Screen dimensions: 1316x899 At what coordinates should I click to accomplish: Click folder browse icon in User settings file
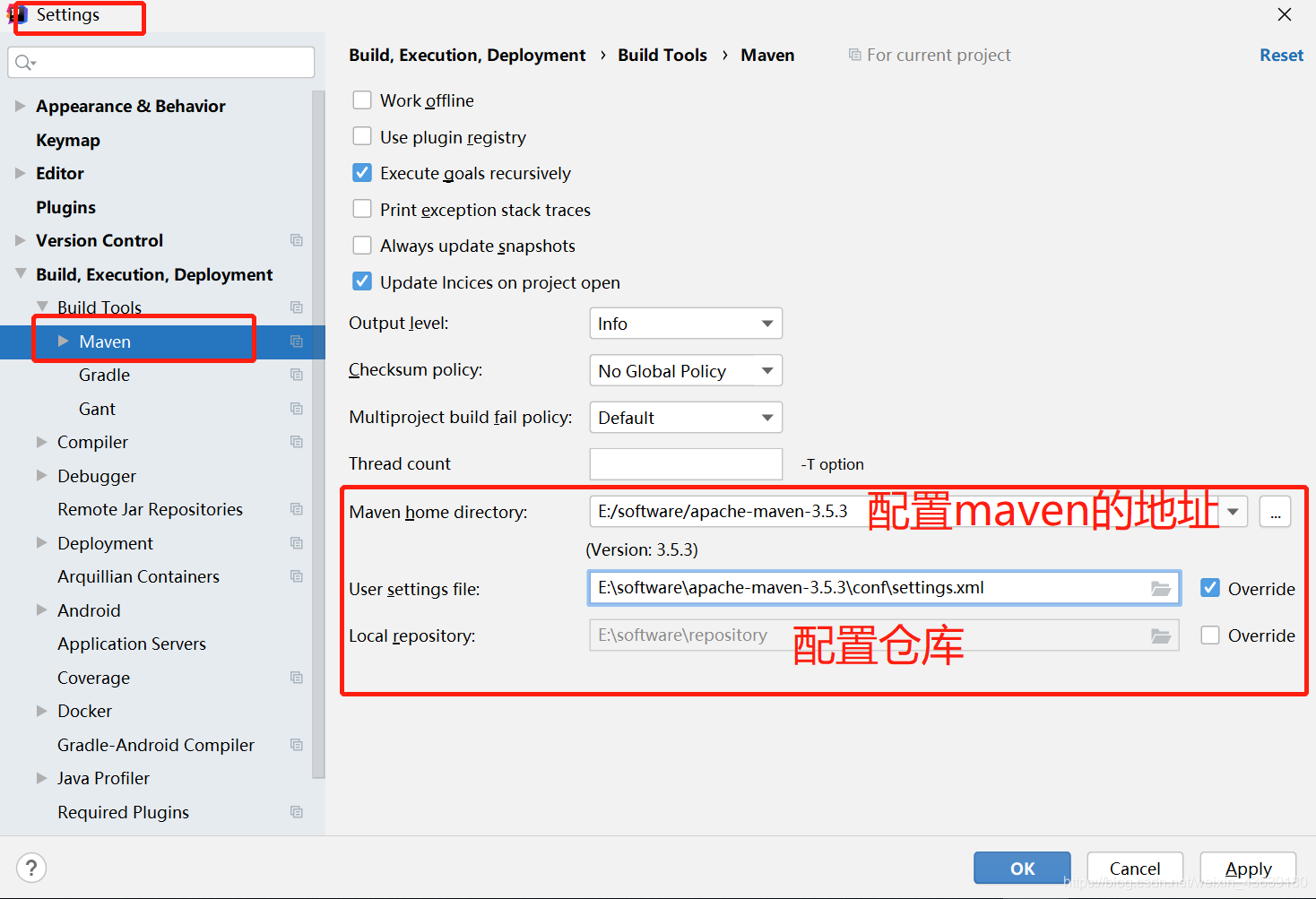click(1161, 589)
